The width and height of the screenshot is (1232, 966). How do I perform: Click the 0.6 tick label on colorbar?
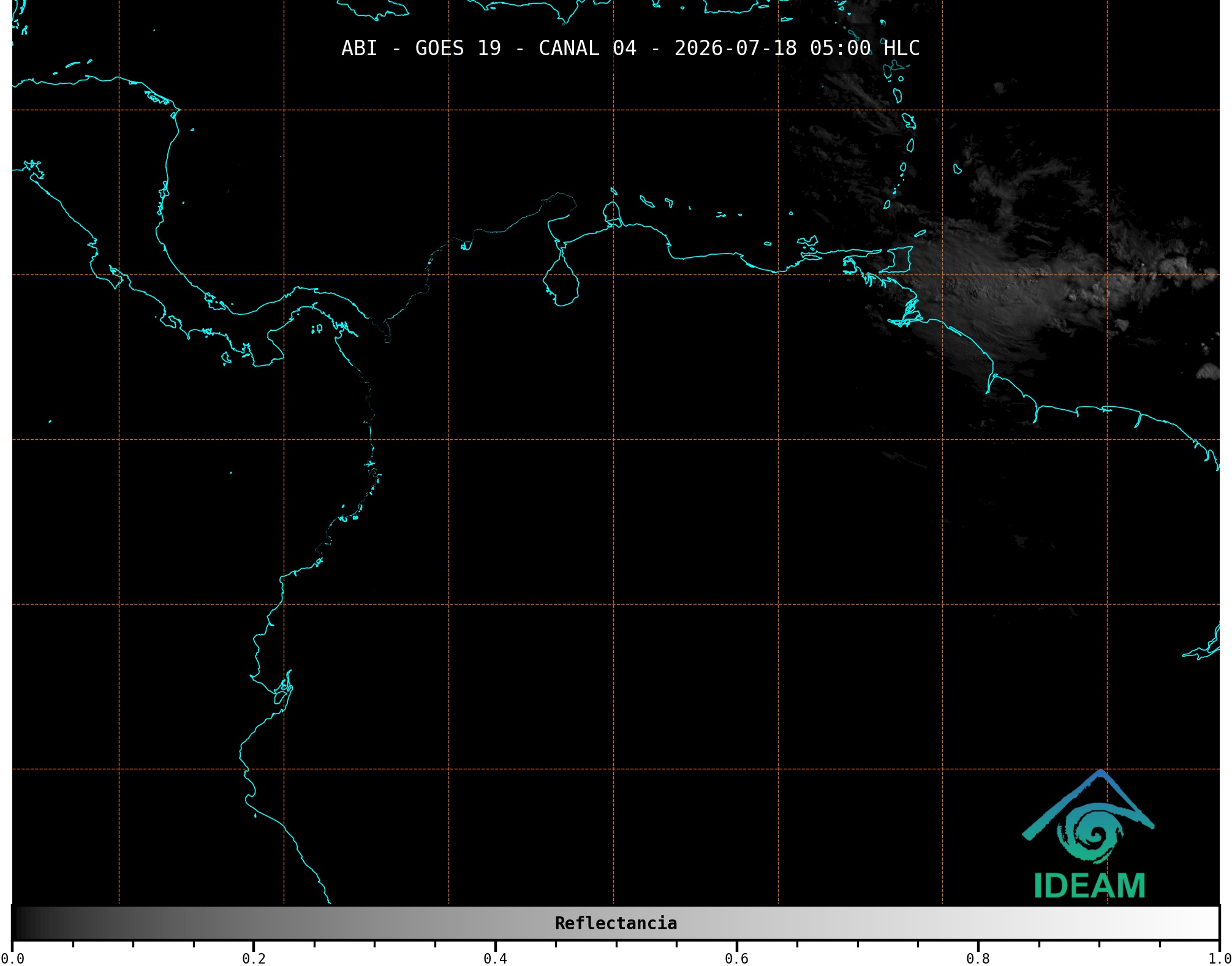coord(736,959)
